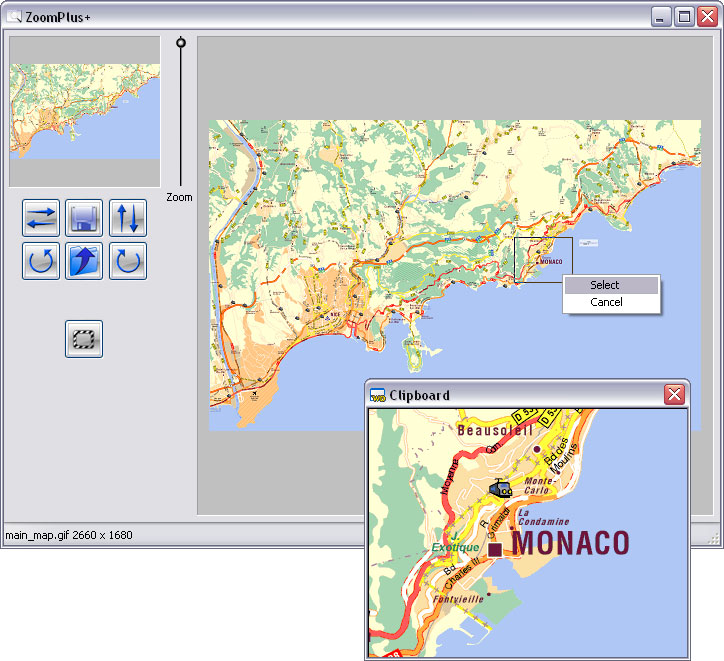Click the flip vertical arrows button
724x661 pixels.
[128, 217]
